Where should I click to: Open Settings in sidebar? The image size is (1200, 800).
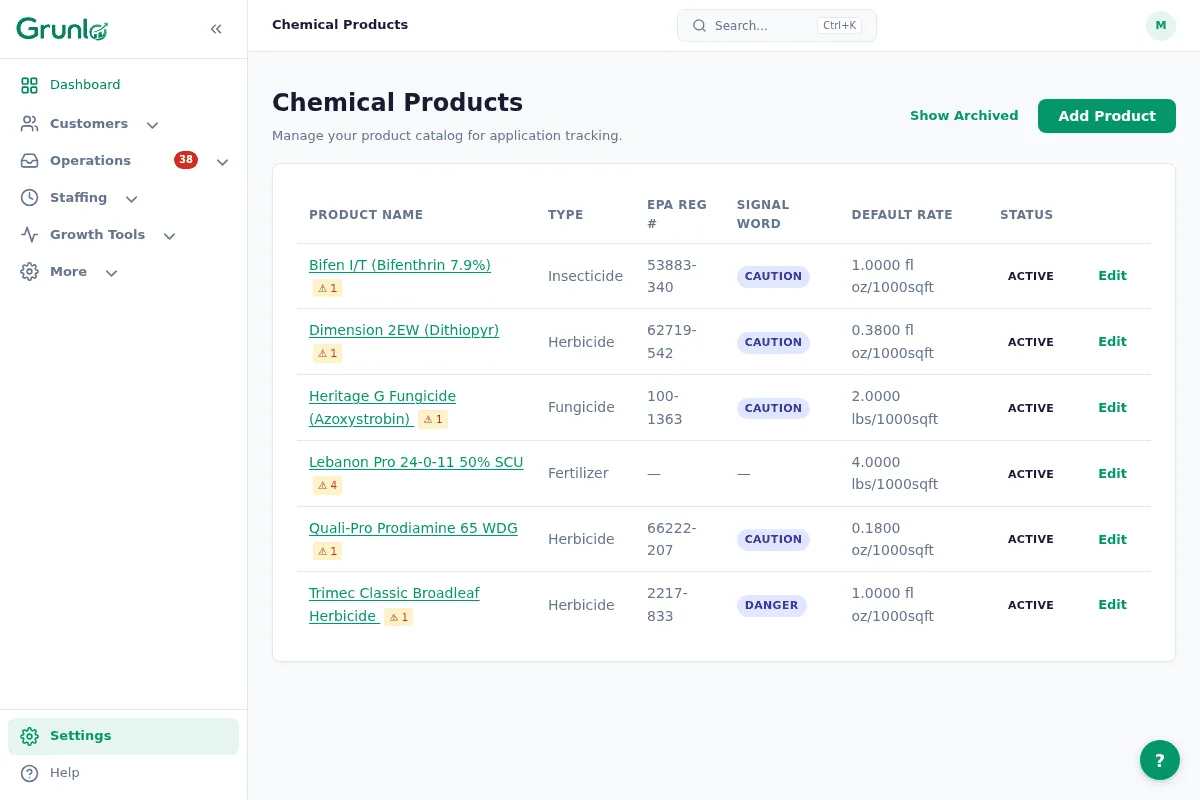[124, 736]
